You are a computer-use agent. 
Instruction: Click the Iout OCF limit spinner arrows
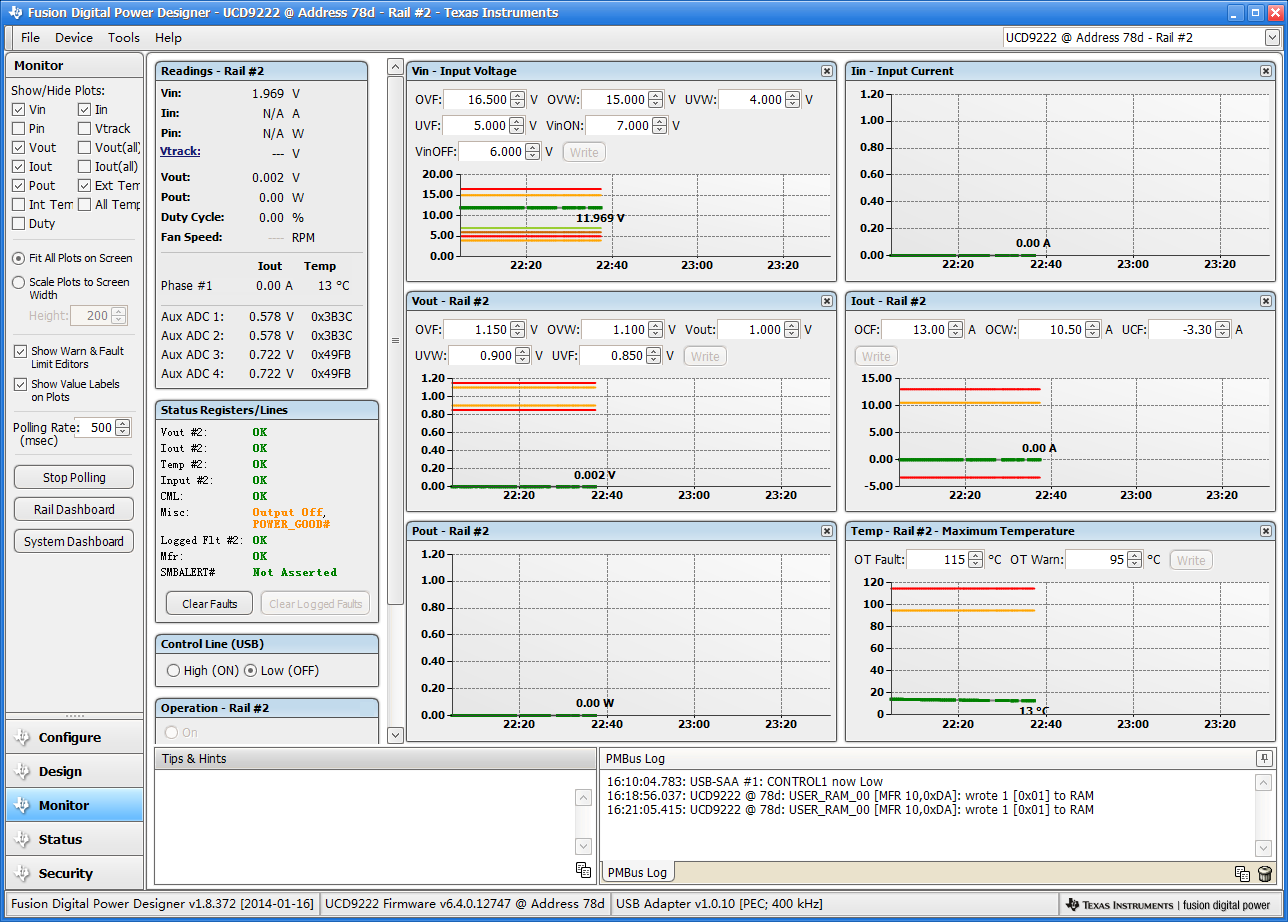[955, 330]
